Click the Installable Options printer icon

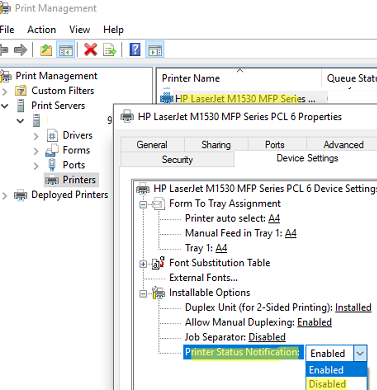159,293
